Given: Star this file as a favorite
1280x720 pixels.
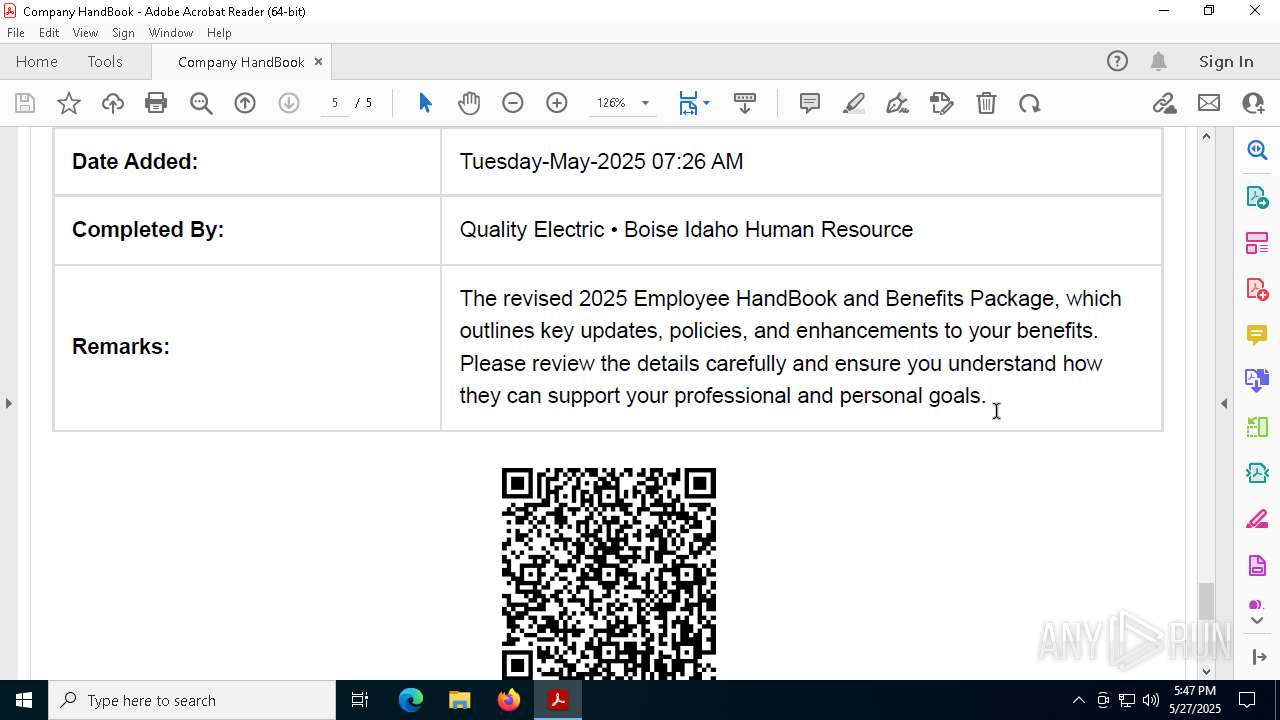Looking at the screenshot, I should 69,103.
